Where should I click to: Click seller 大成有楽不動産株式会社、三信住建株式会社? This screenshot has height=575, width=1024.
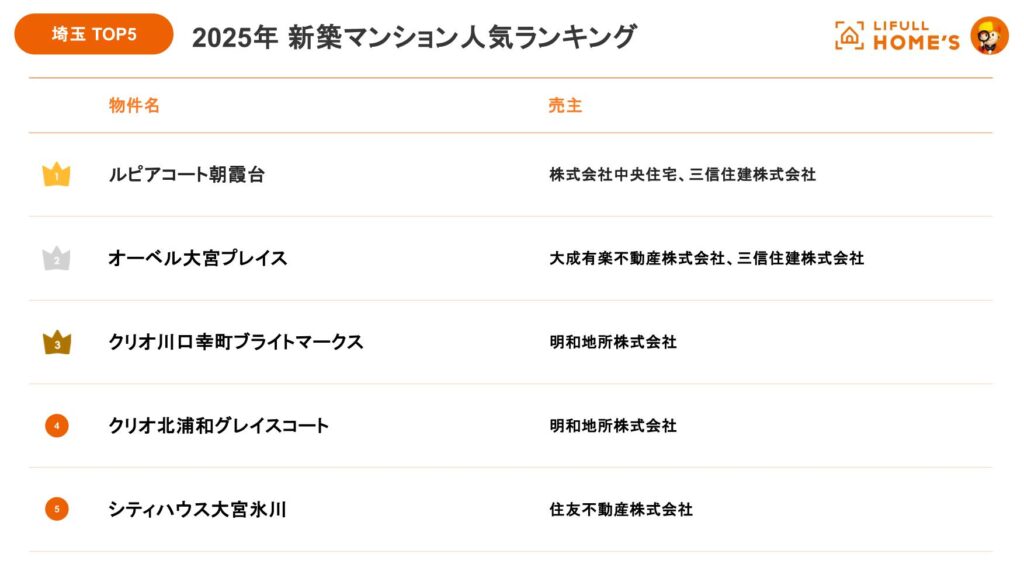point(706,258)
